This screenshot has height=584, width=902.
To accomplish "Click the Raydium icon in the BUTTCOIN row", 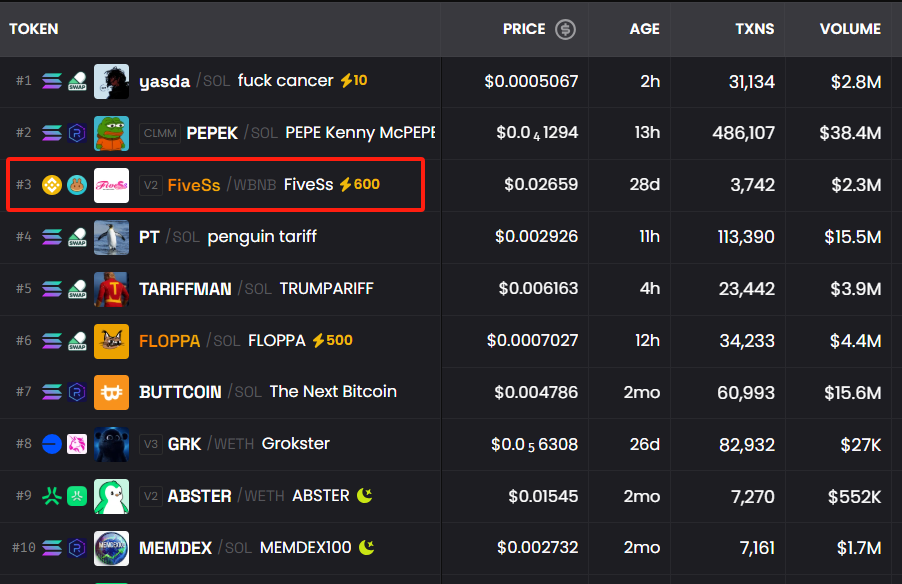I will click(77, 392).
